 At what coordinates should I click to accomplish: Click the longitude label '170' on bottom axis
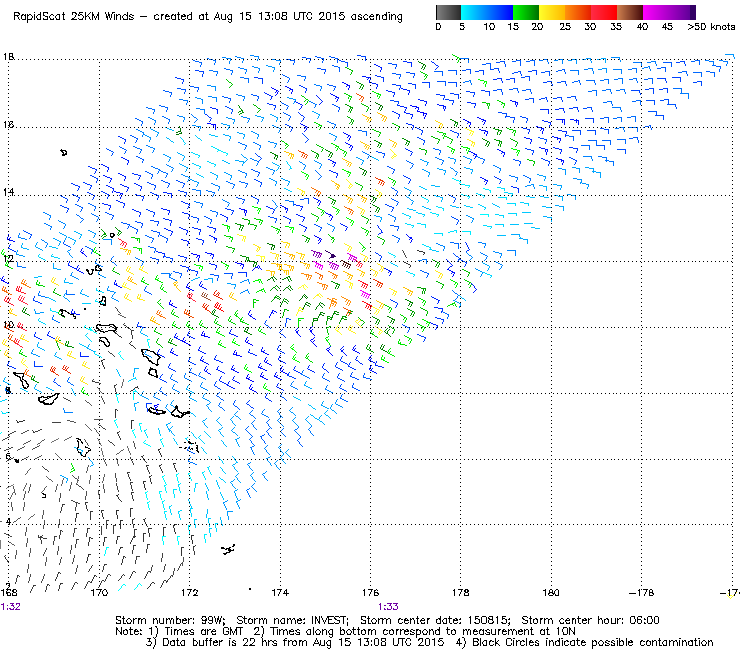99,592
